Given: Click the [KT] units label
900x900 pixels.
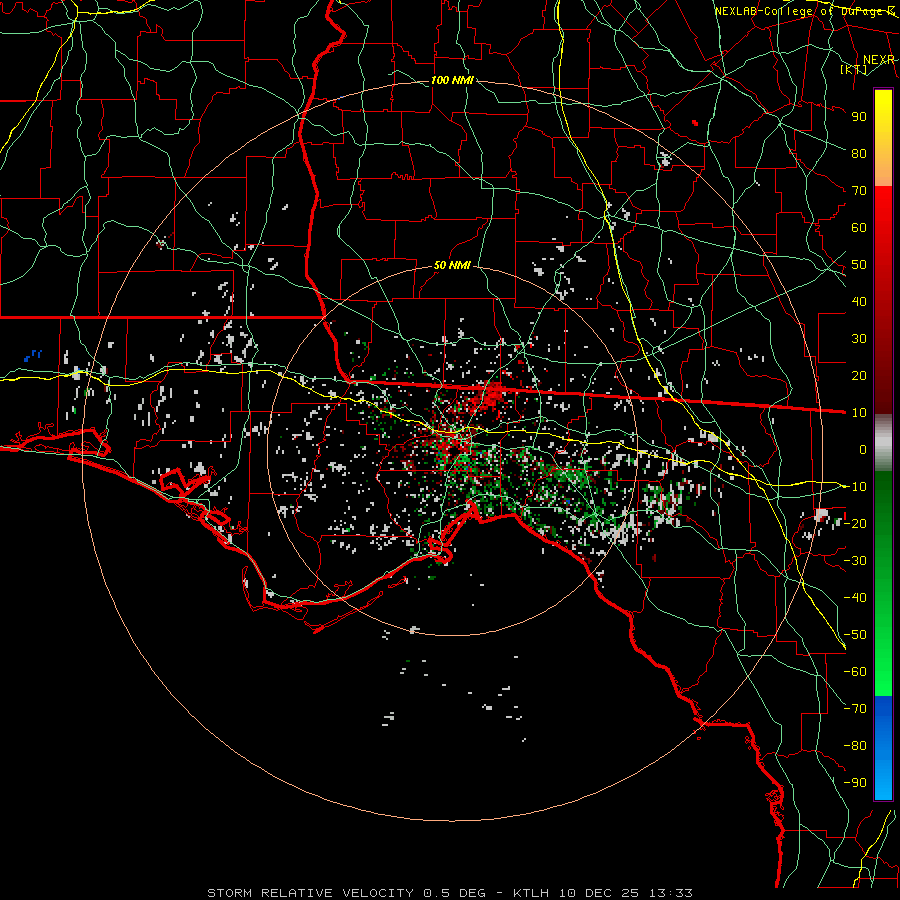Looking at the screenshot, I should [854, 69].
